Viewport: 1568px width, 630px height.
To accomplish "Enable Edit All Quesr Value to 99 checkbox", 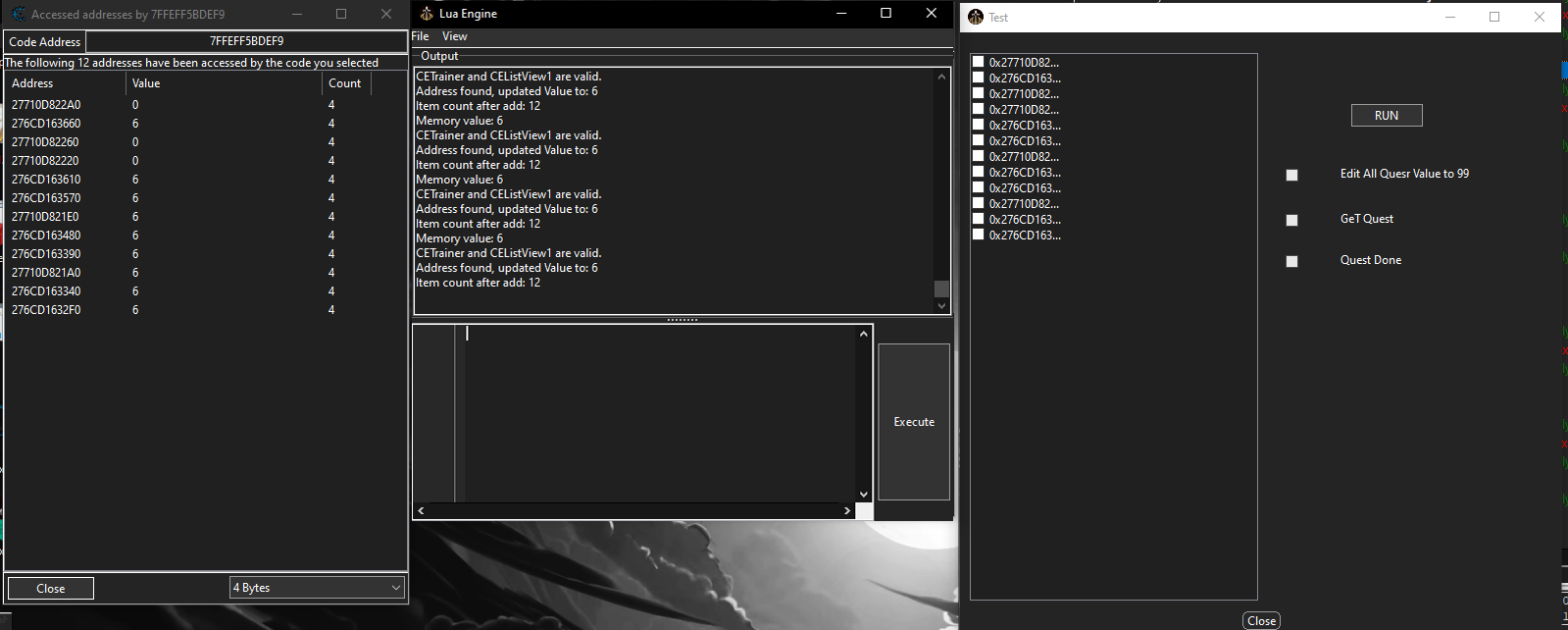I will 1291,175.
